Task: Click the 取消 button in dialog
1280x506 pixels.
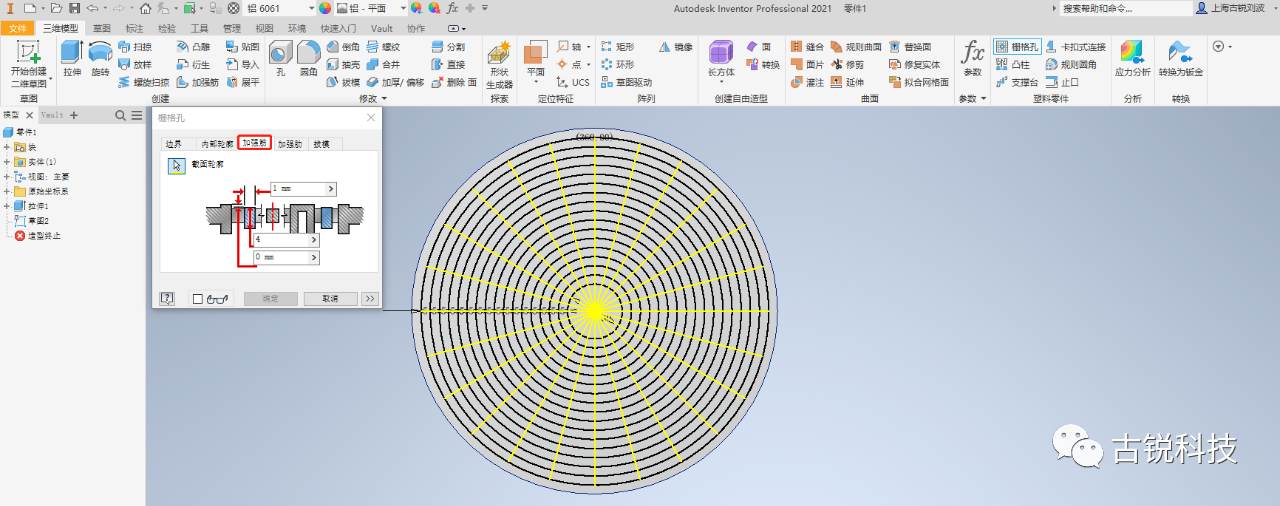Action: [x=329, y=299]
